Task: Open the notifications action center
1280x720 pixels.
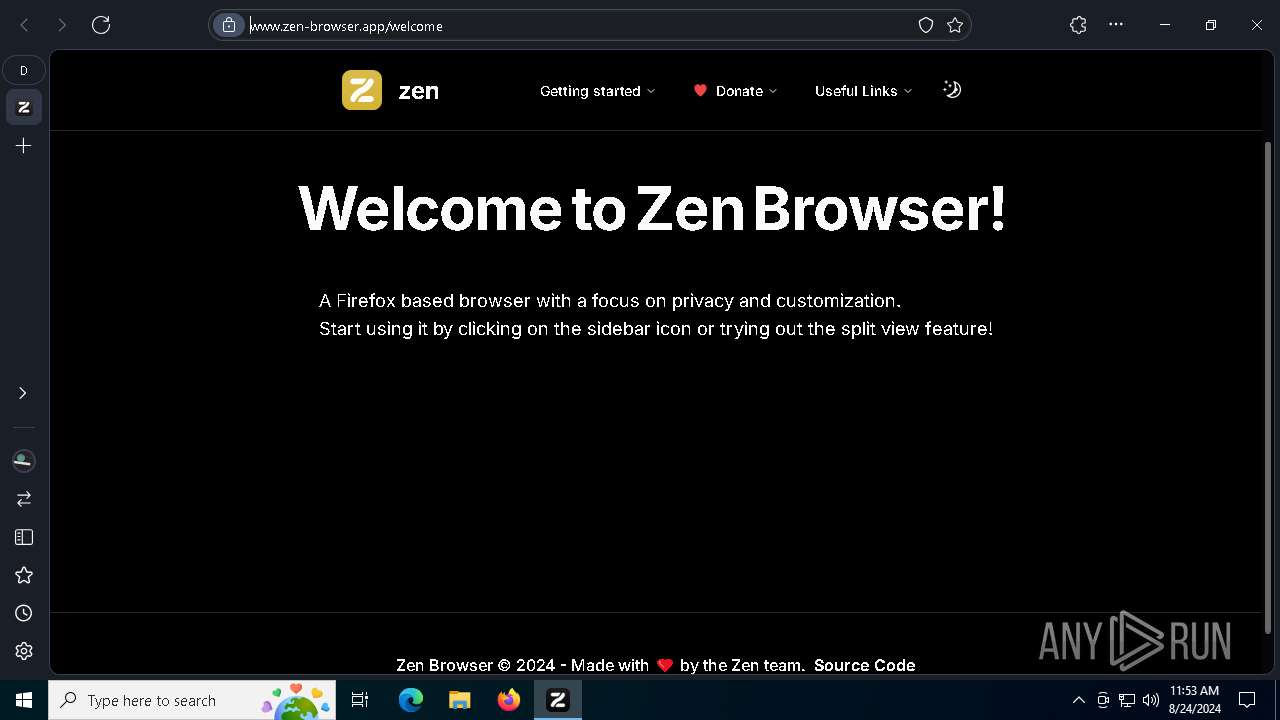Action: pos(1247,700)
